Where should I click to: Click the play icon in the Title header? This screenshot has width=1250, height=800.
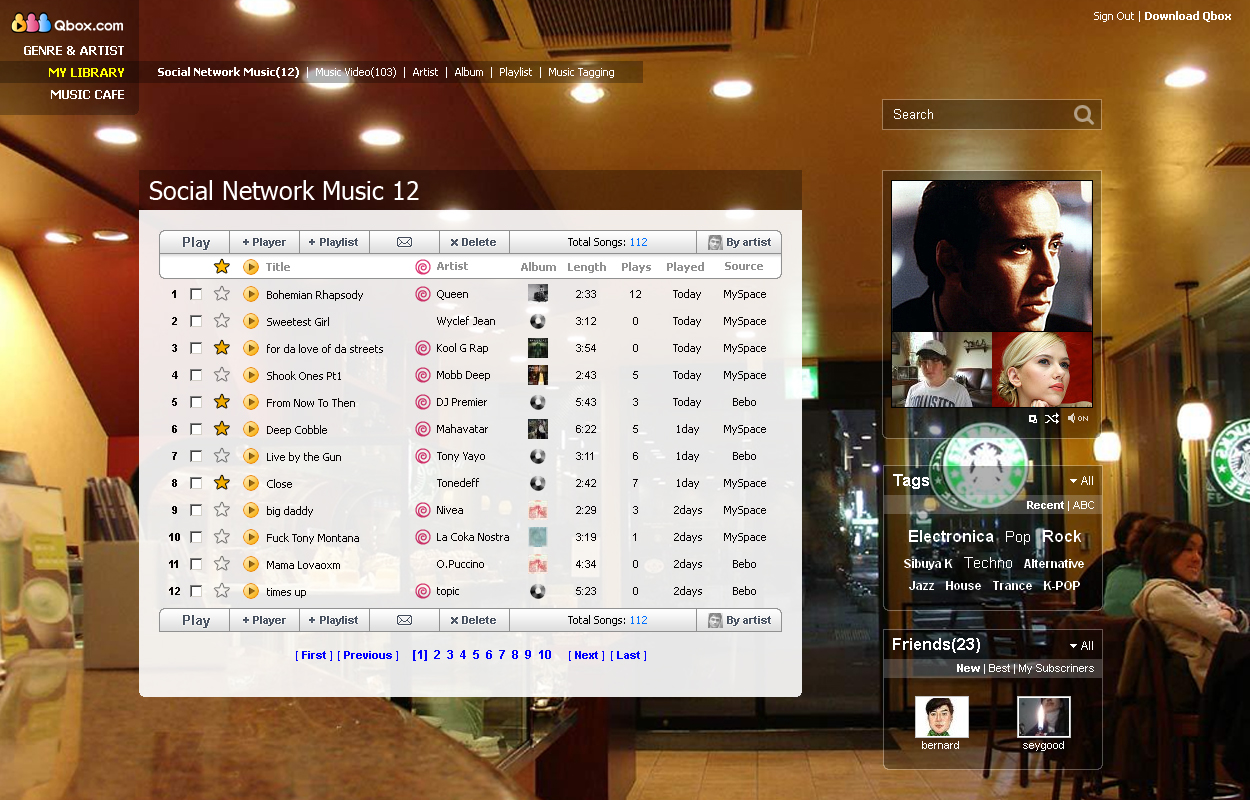[251, 267]
